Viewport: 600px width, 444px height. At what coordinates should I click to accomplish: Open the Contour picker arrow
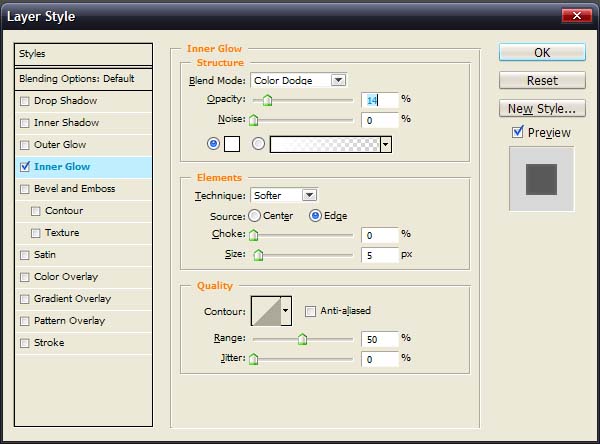285,311
